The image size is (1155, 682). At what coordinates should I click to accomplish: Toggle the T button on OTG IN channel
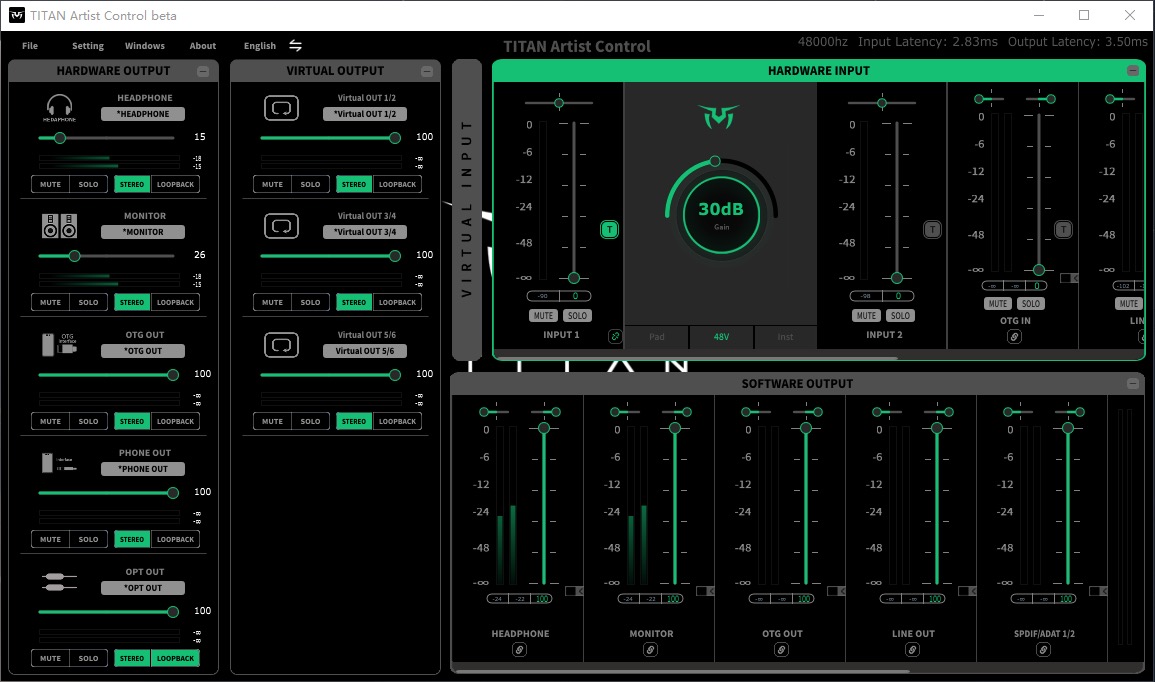tap(1064, 230)
